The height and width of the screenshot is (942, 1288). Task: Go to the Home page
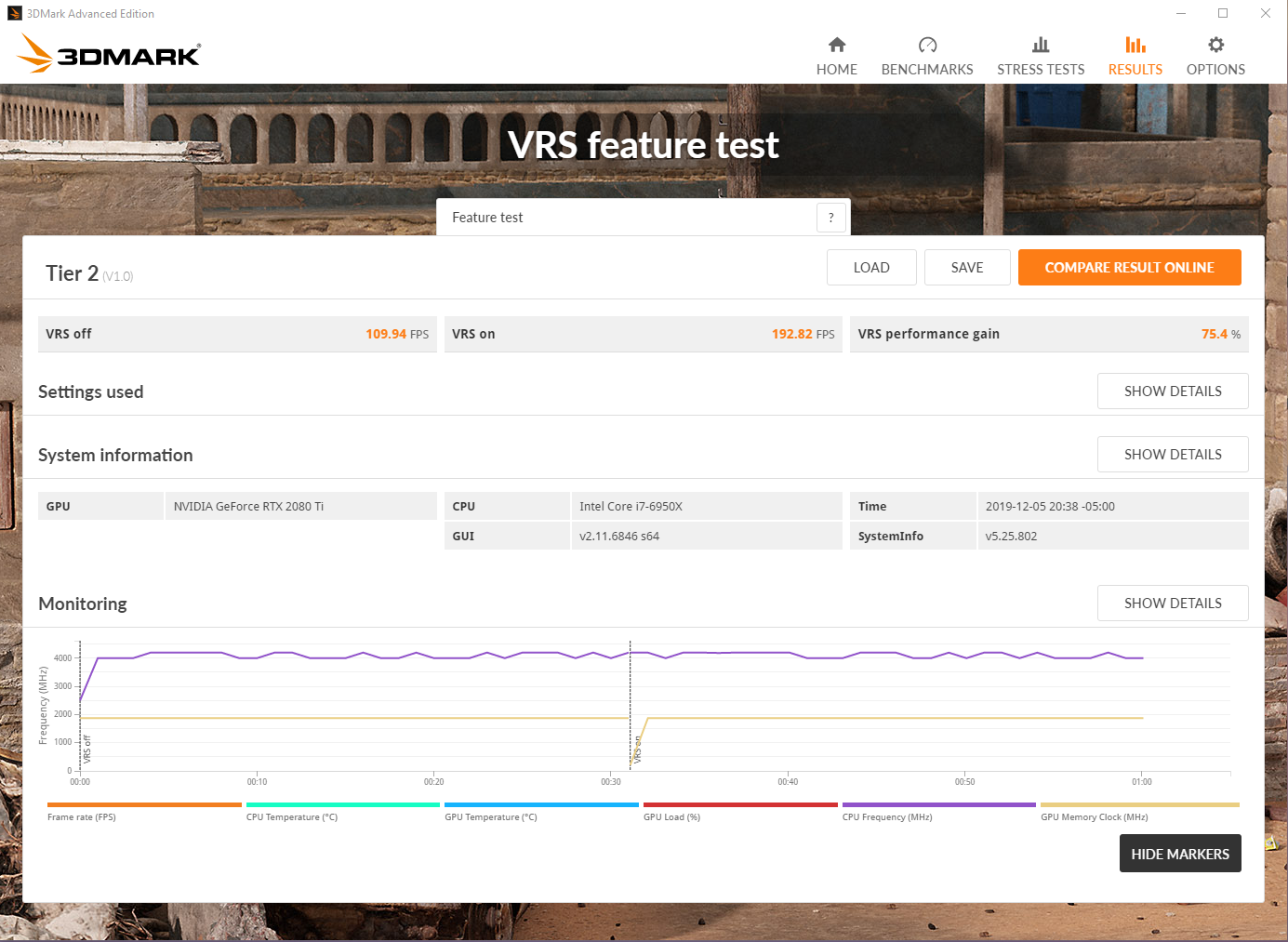point(837,56)
